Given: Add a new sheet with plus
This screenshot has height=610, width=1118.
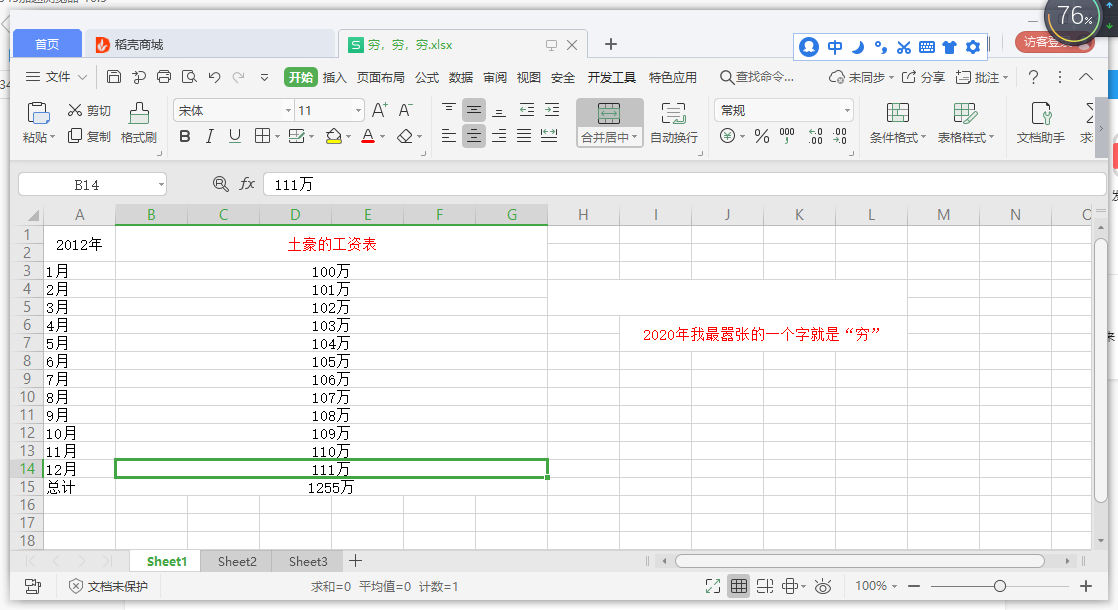Looking at the screenshot, I should 355,561.
